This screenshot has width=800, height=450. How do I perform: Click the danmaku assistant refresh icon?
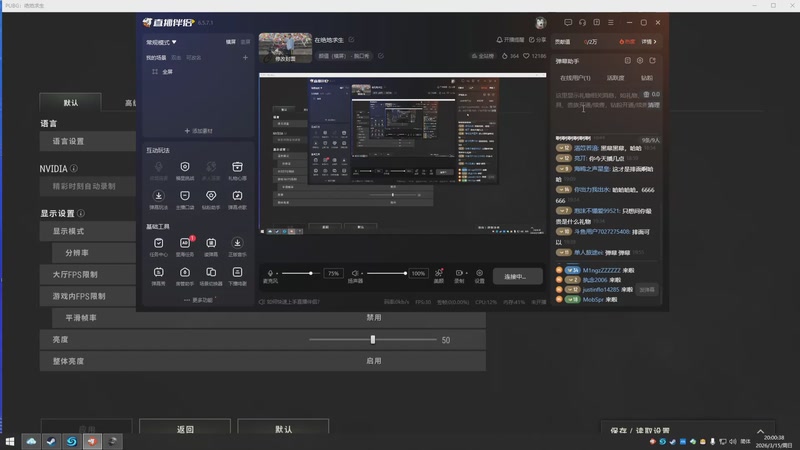[653, 60]
